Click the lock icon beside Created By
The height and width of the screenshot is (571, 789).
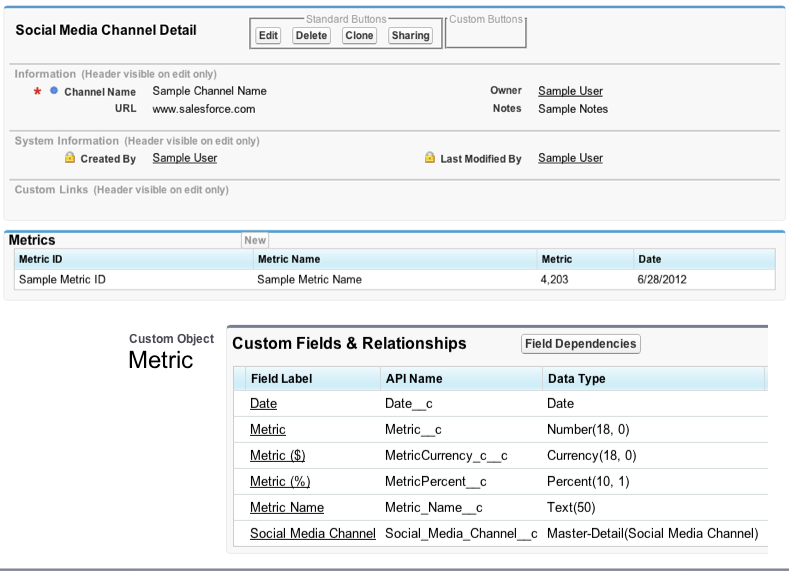click(70, 158)
